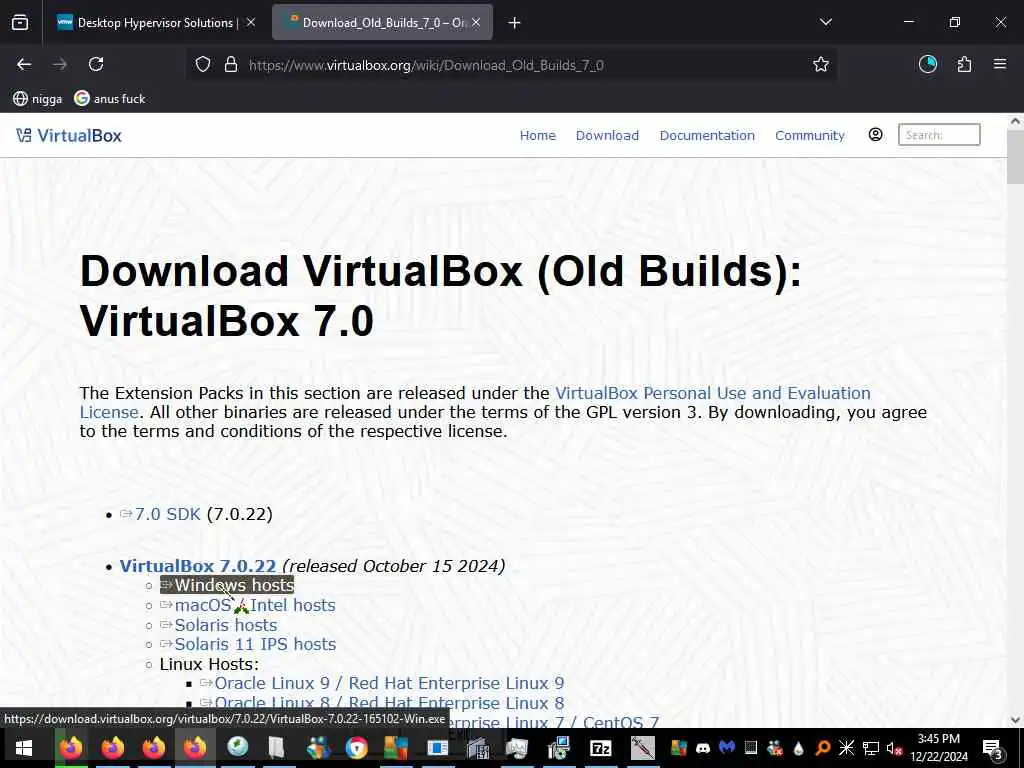Screen dimensions: 1024x768
Task: Open the Malwarebytes icon in the system tray
Action: [727, 748]
